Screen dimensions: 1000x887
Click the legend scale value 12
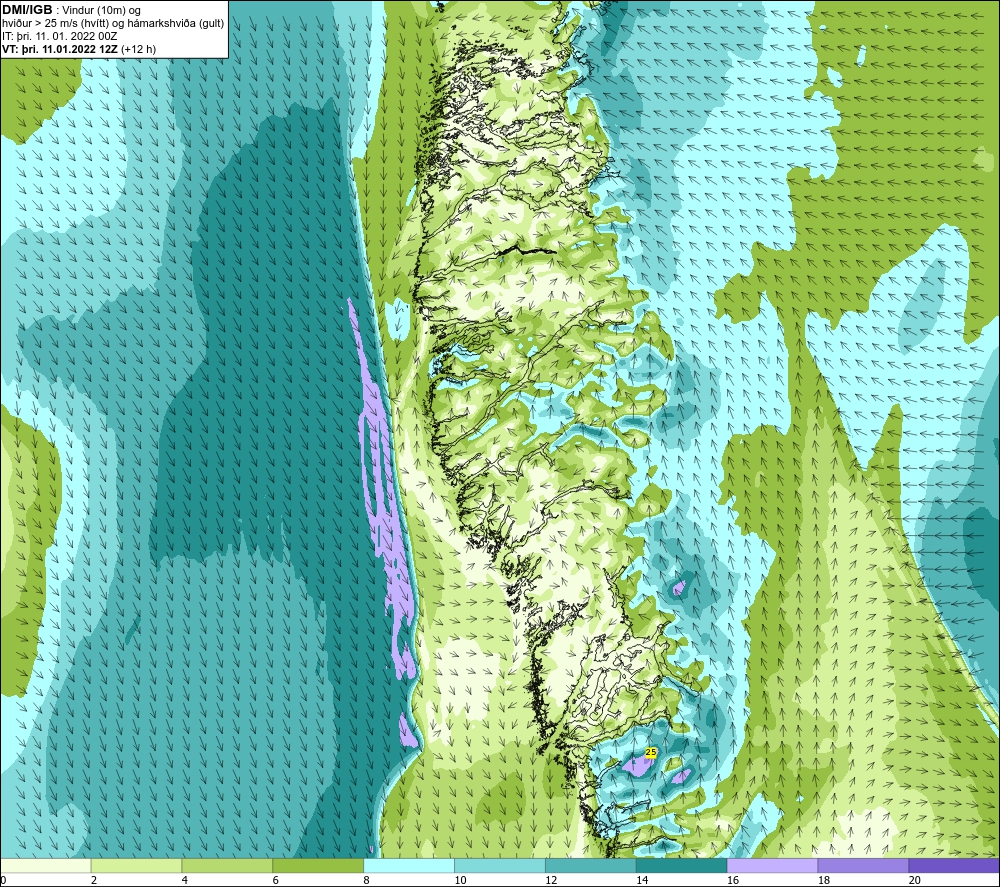(551, 880)
